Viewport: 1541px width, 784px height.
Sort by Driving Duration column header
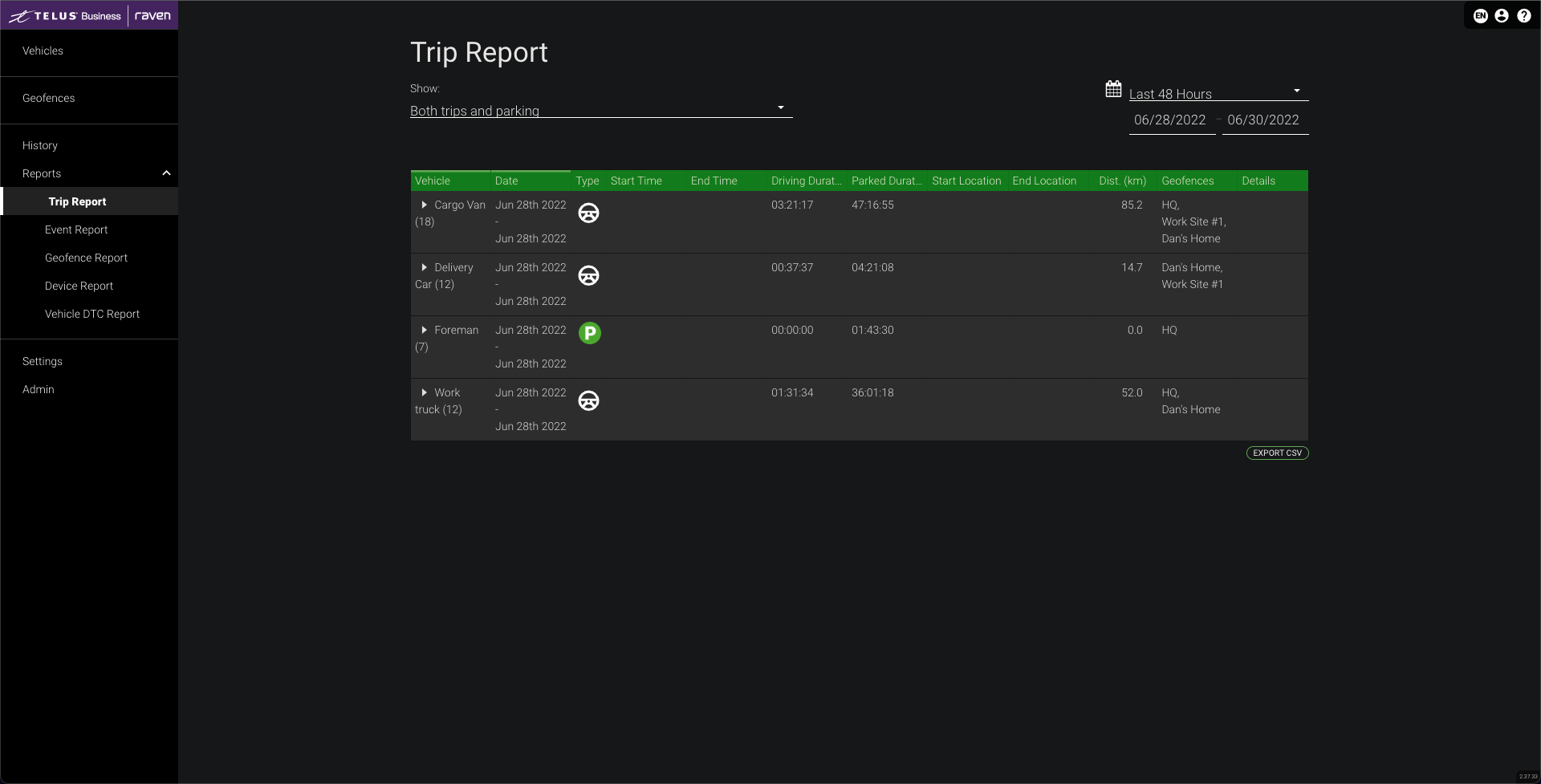[x=807, y=181]
